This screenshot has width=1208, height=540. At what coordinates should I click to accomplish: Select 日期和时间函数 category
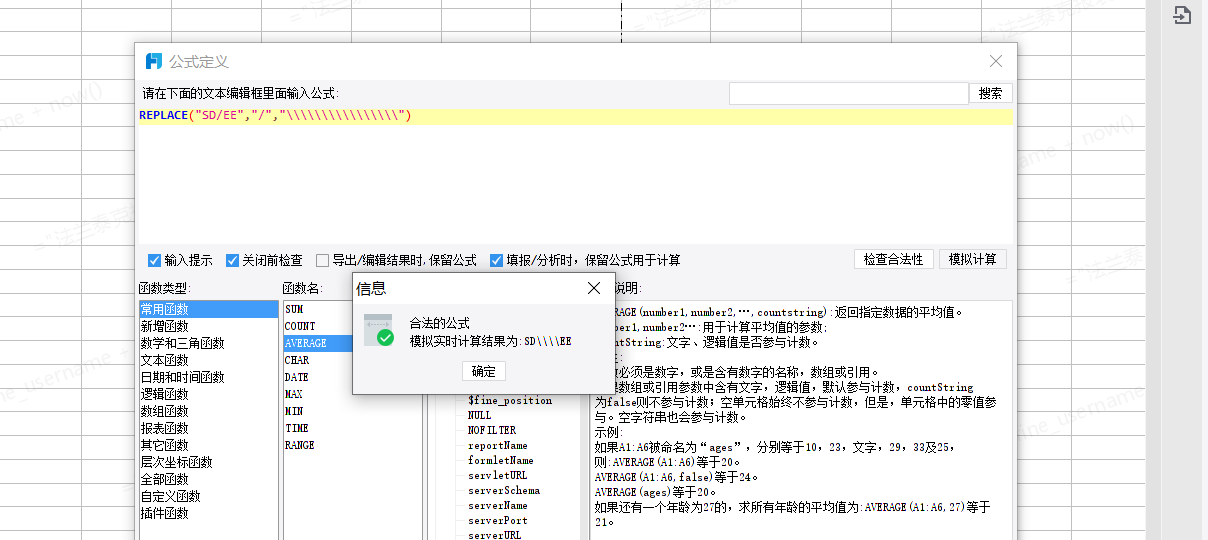tap(182, 377)
